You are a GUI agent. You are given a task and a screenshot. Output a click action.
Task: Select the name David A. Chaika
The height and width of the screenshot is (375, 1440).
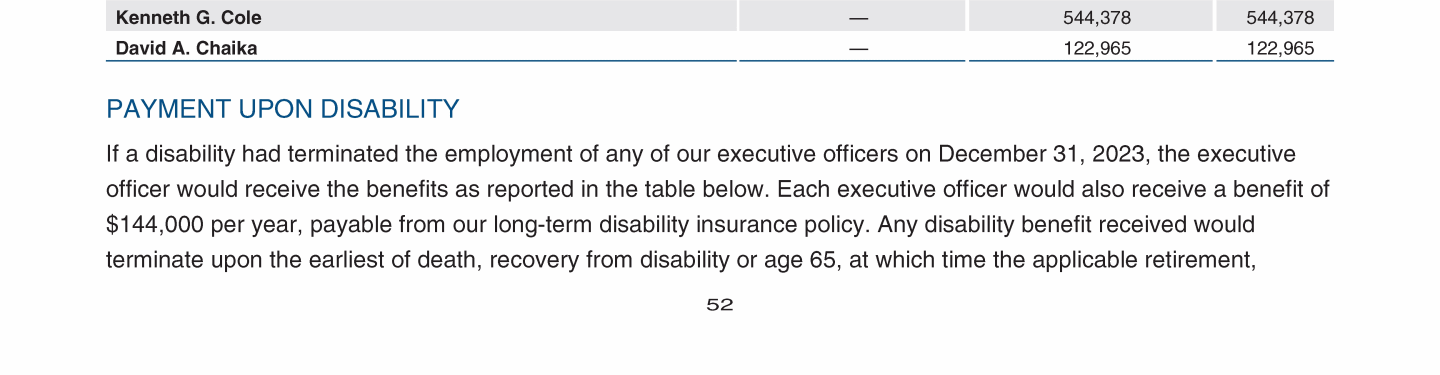tap(186, 48)
